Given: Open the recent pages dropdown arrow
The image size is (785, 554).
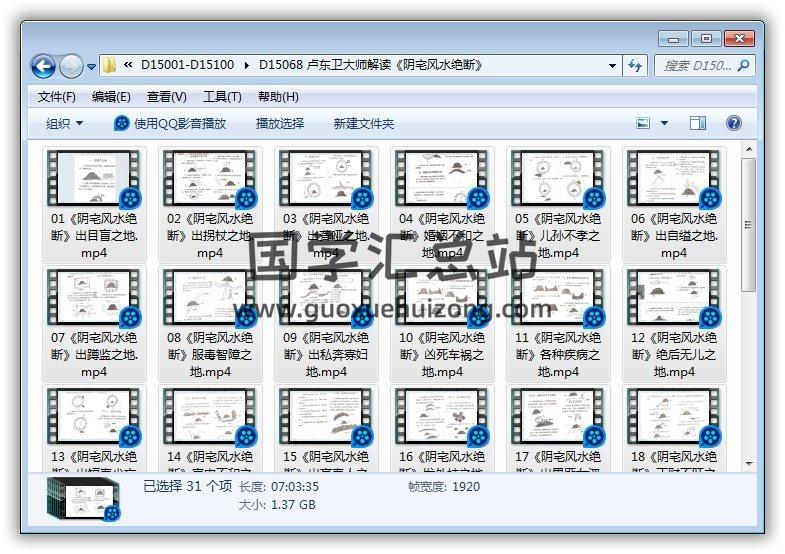Looking at the screenshot, I should (91, 66).
